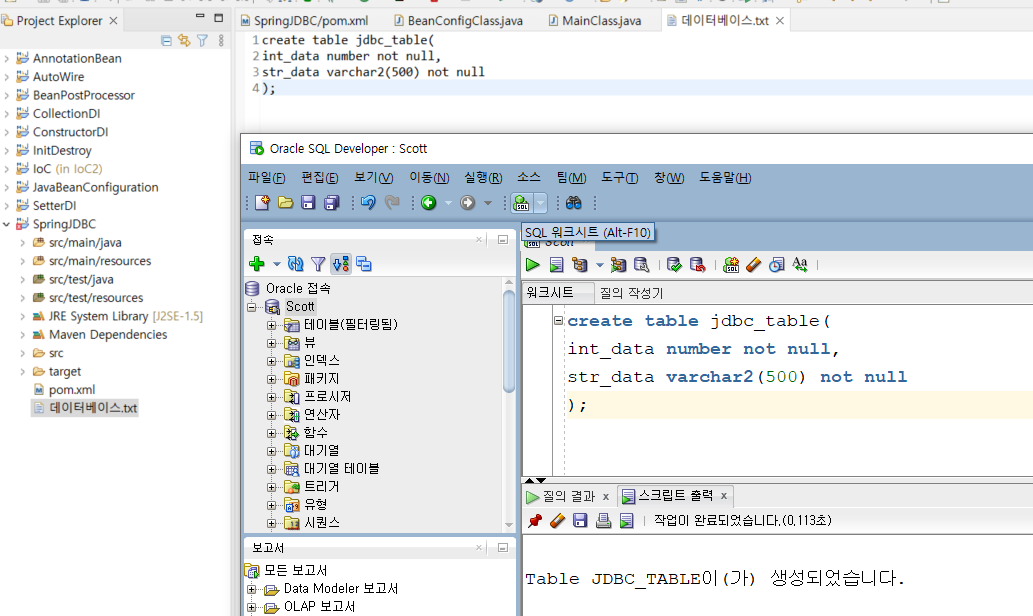Run script icon in worksheet toolbar
The image size is (1033, 616).
coord(557,265)
